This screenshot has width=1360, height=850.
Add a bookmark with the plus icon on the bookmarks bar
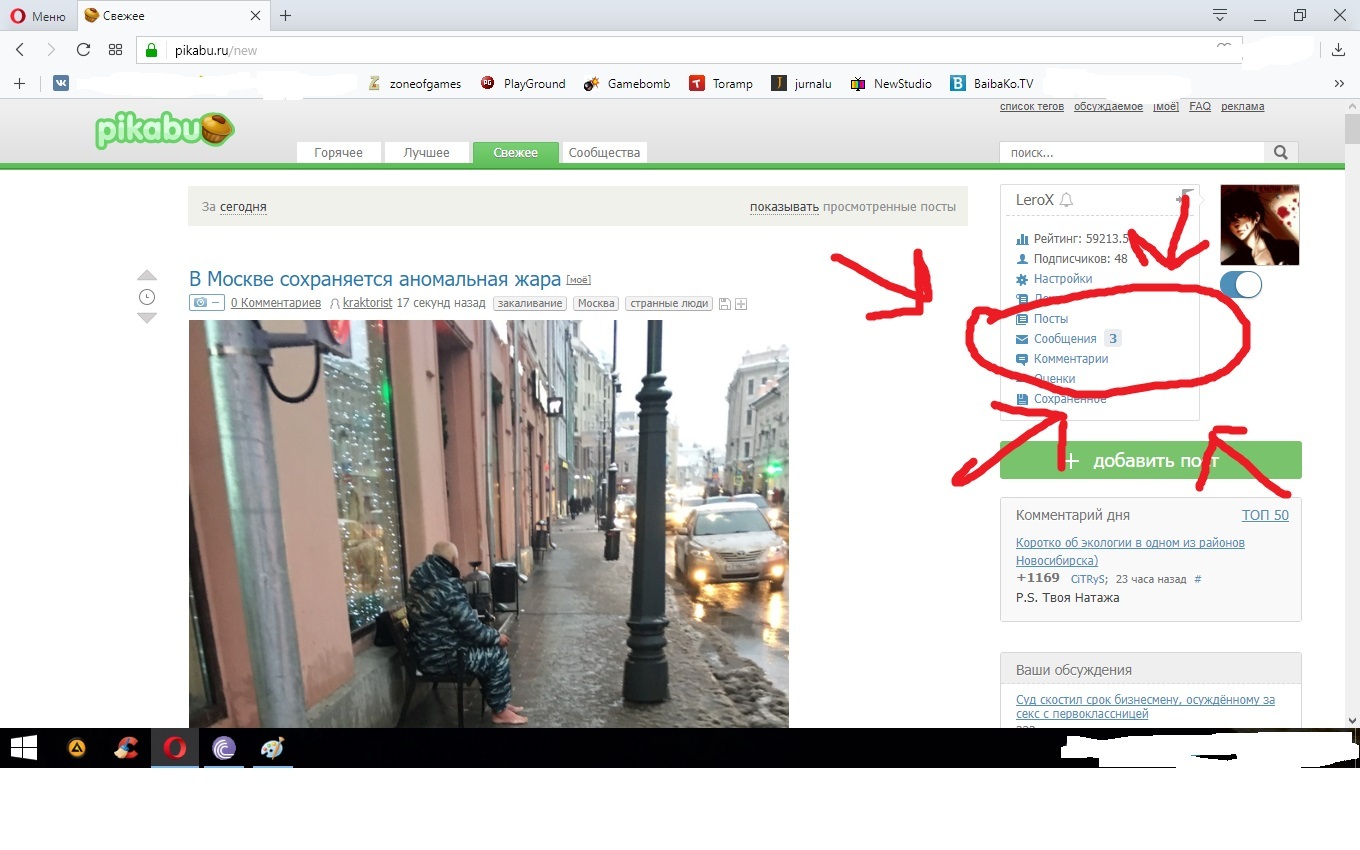click(19, 84)
